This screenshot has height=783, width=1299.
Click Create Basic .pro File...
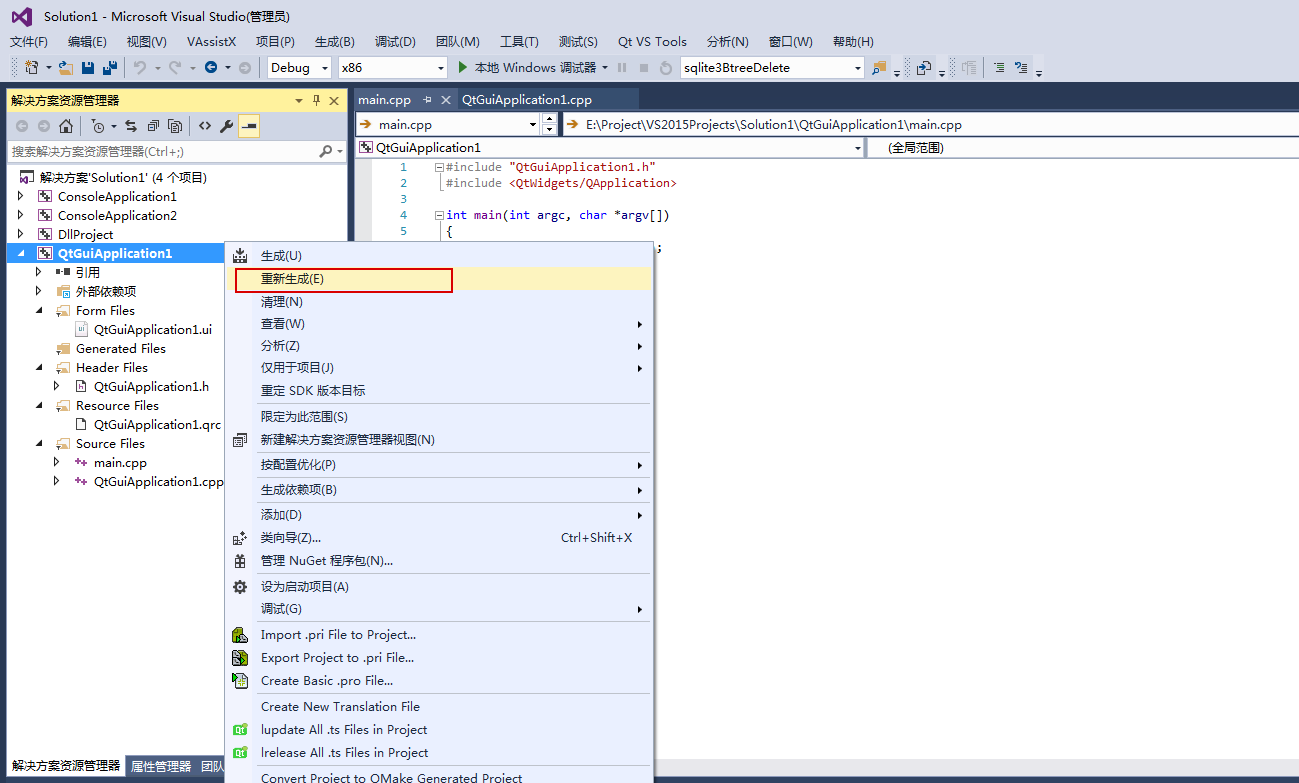pyautogui.click(x=440, y=681)
